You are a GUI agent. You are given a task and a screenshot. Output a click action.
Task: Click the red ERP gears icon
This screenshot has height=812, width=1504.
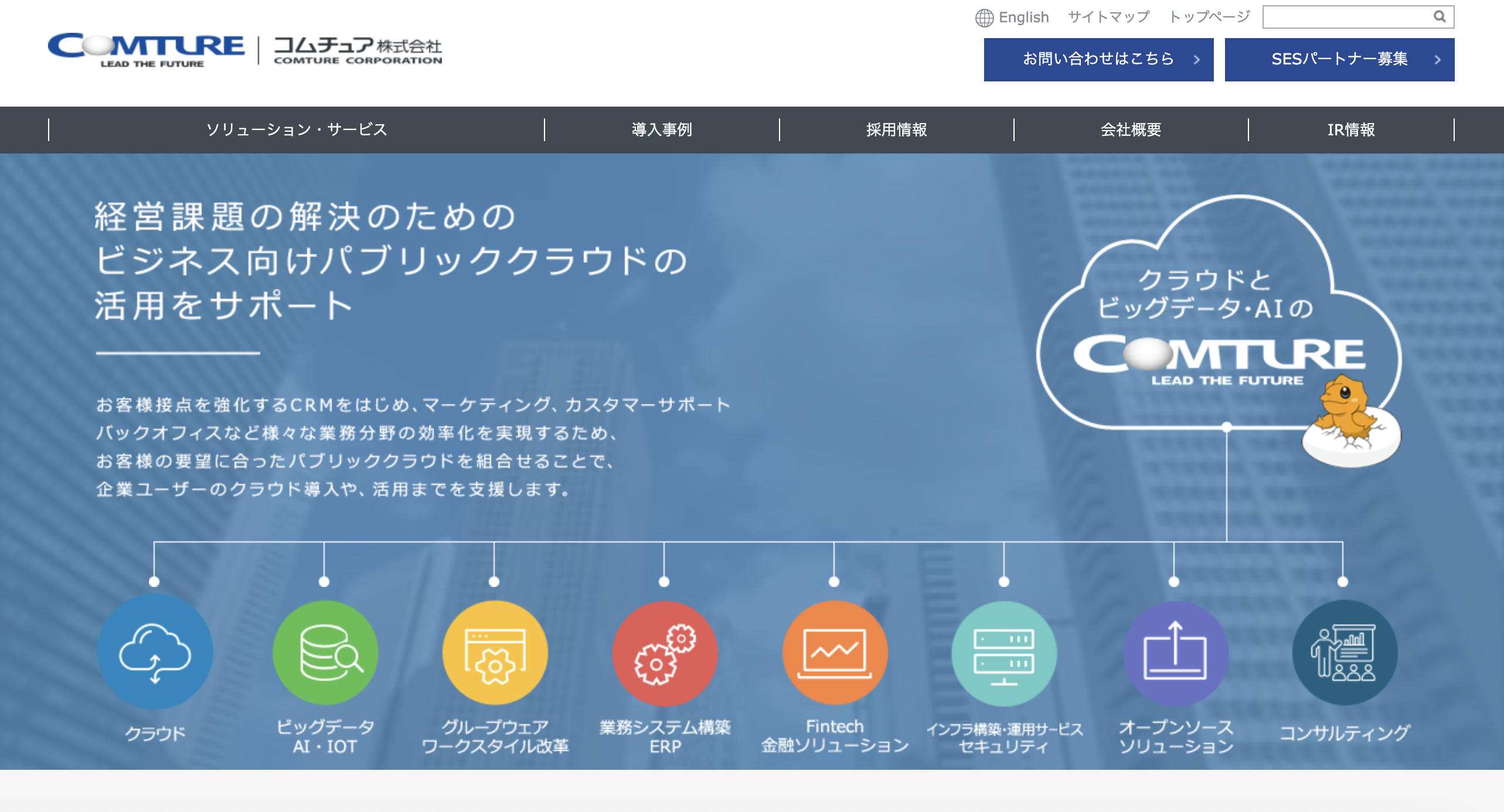[x=665, y=653]
